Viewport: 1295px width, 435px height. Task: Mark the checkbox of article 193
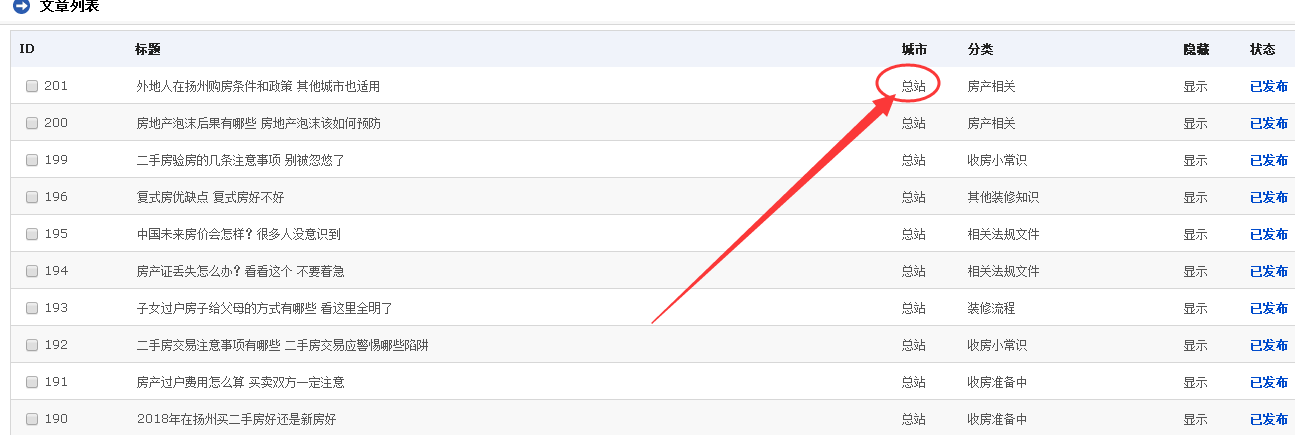(x=32, y=308)
